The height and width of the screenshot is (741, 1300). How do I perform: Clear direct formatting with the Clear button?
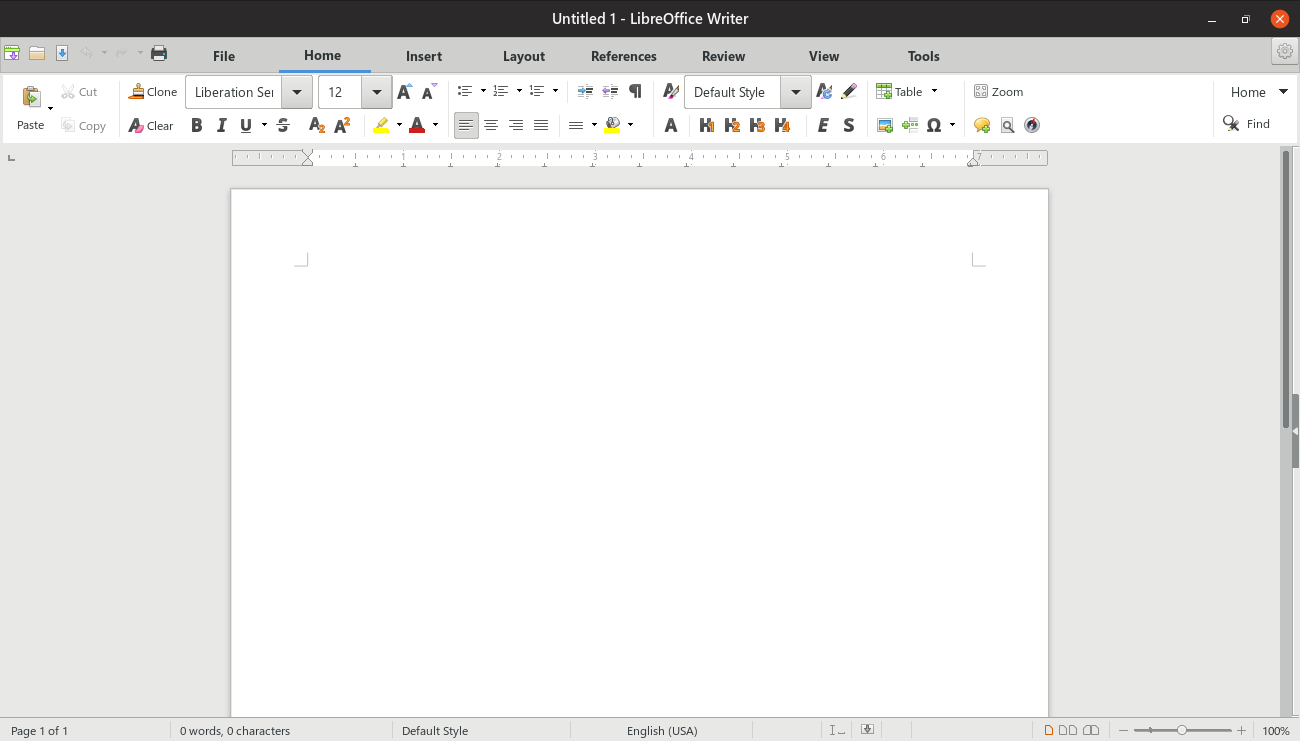(151, 126)
